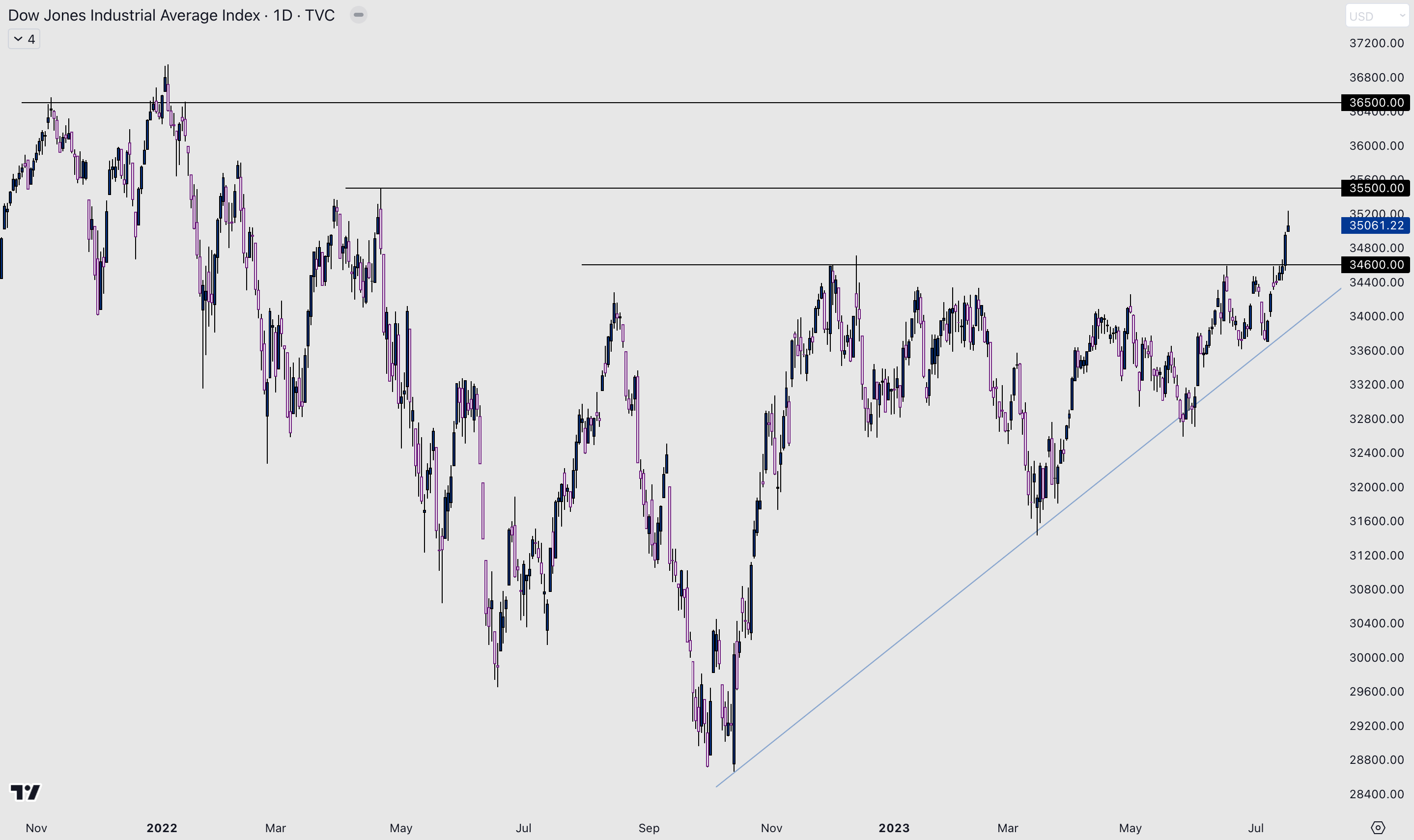Click the 32800.00 price axis label

1377,419
